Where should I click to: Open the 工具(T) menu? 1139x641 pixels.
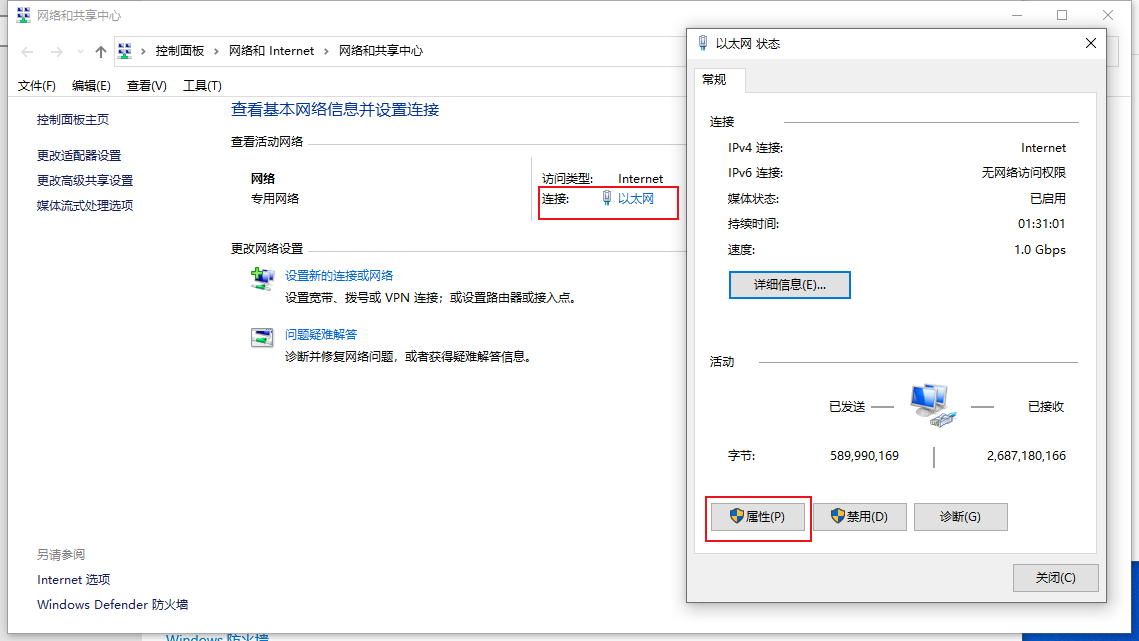202,86
